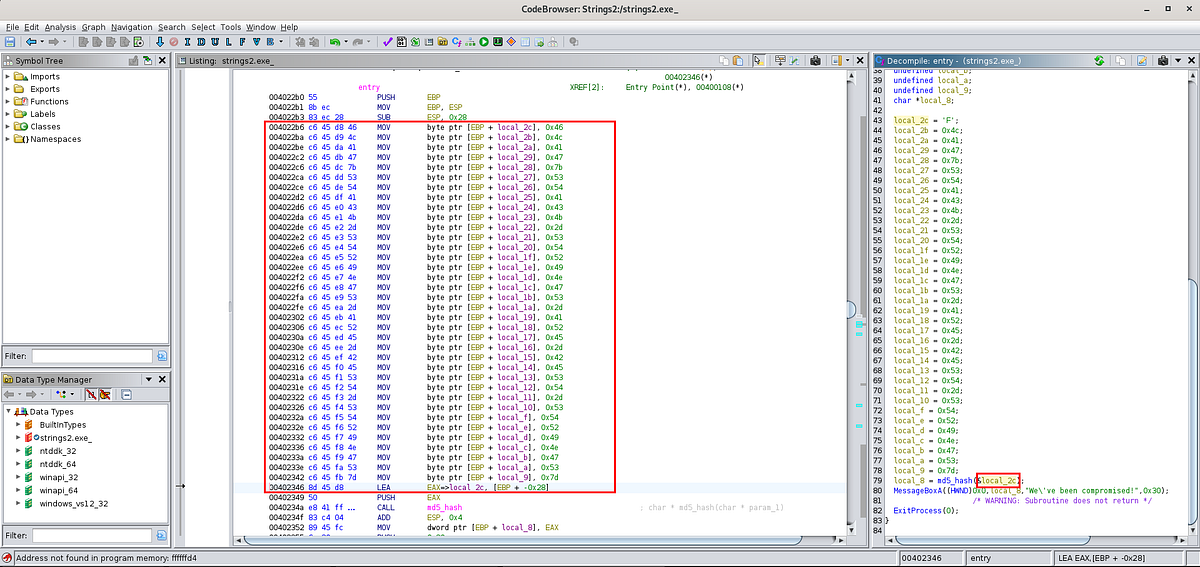Expand the Exports folder
The height and width of the screenshot is (567, 1200).
[x=8, y=89]
